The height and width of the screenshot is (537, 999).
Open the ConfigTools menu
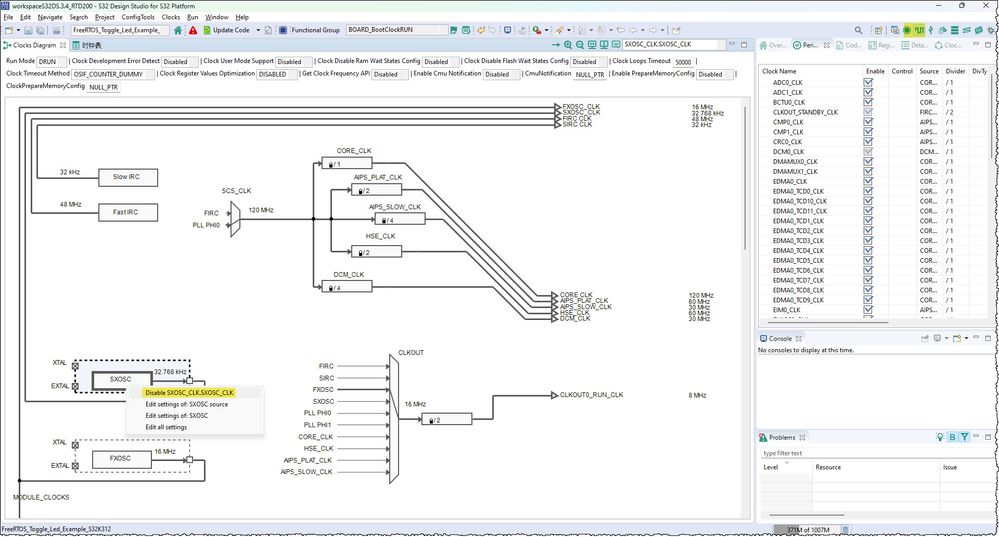coord(138,17)
